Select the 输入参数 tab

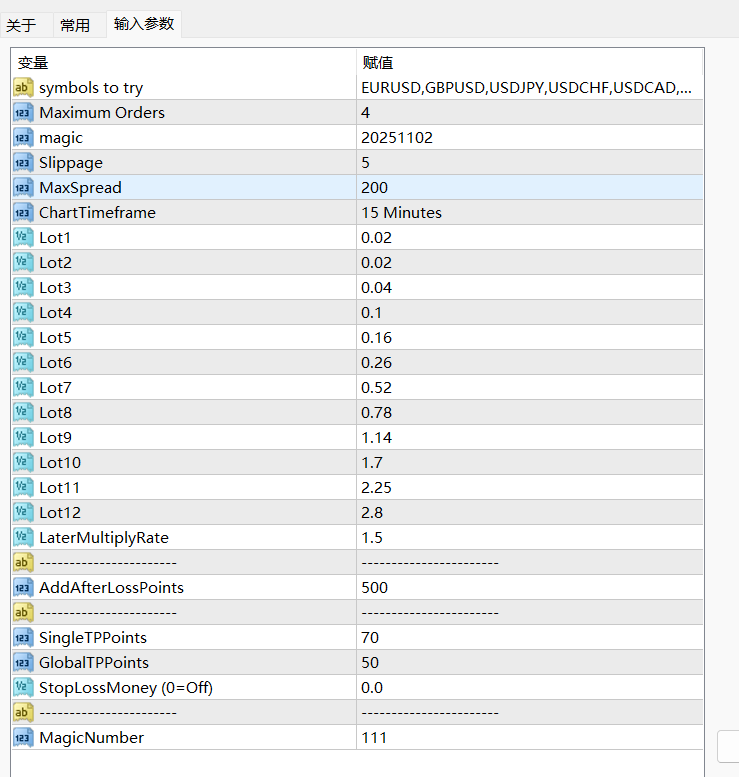click(x=144, y=24)
